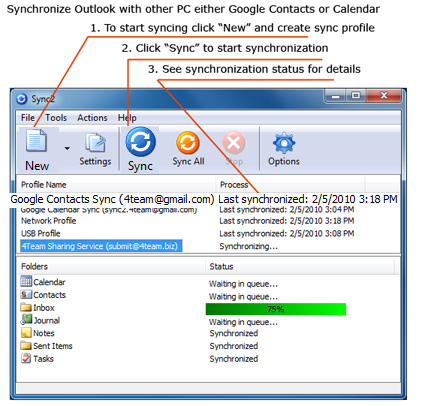
Task: Click the 75% Inbox progress bar
Action: click(x=276, y=309)
